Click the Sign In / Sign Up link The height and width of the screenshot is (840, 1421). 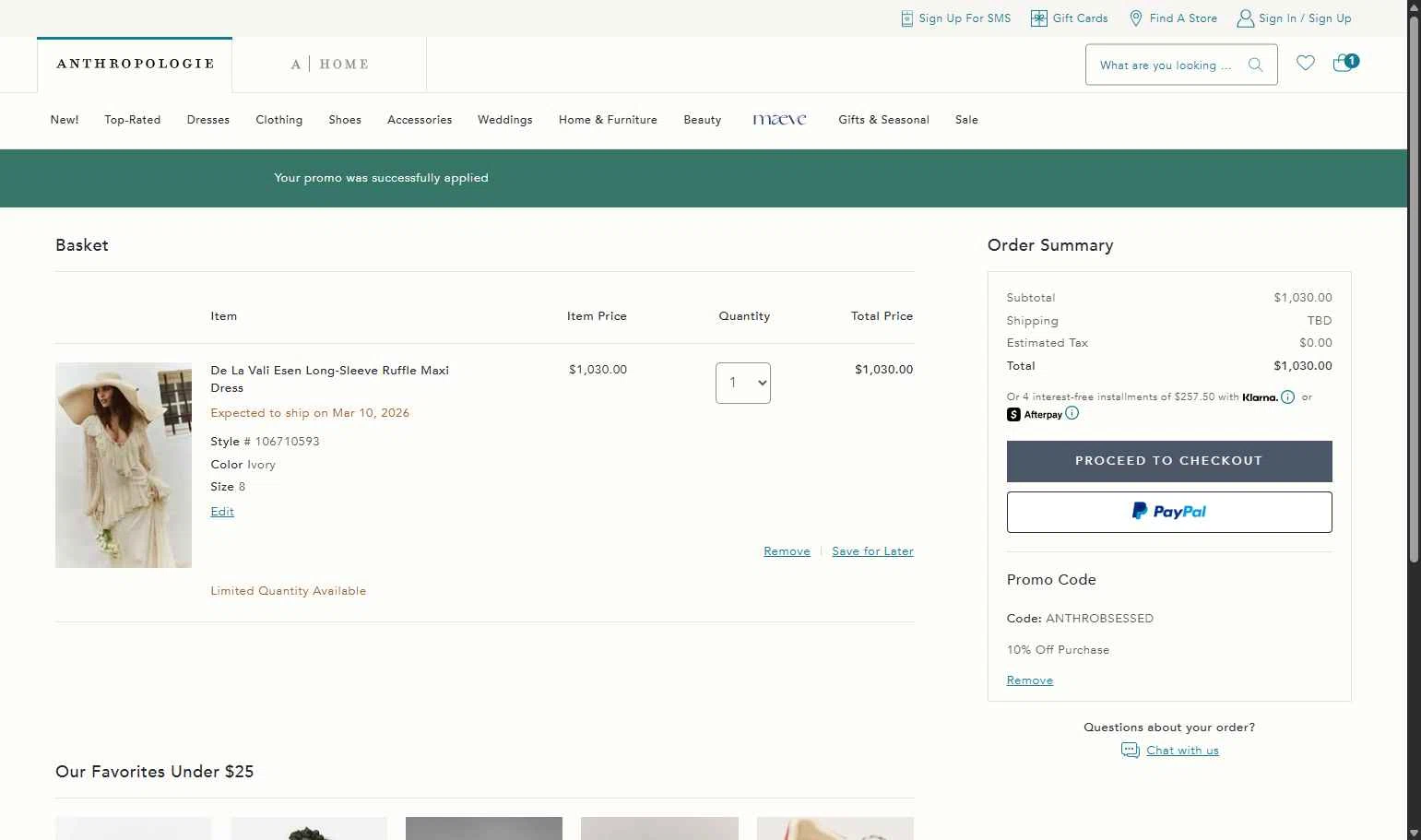click(x=1305, y=18)
